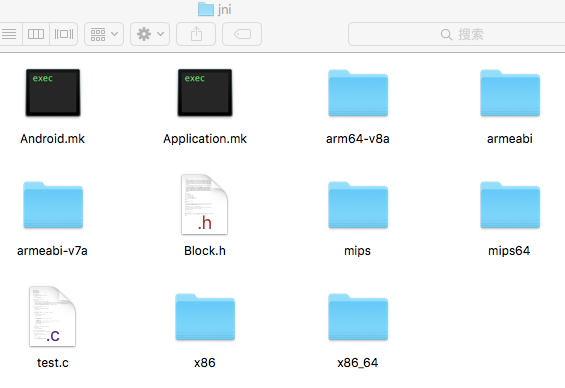Open the item arrangement dropdown
Image resolution: width=565 pixels, height=388 pixels.
104,34
